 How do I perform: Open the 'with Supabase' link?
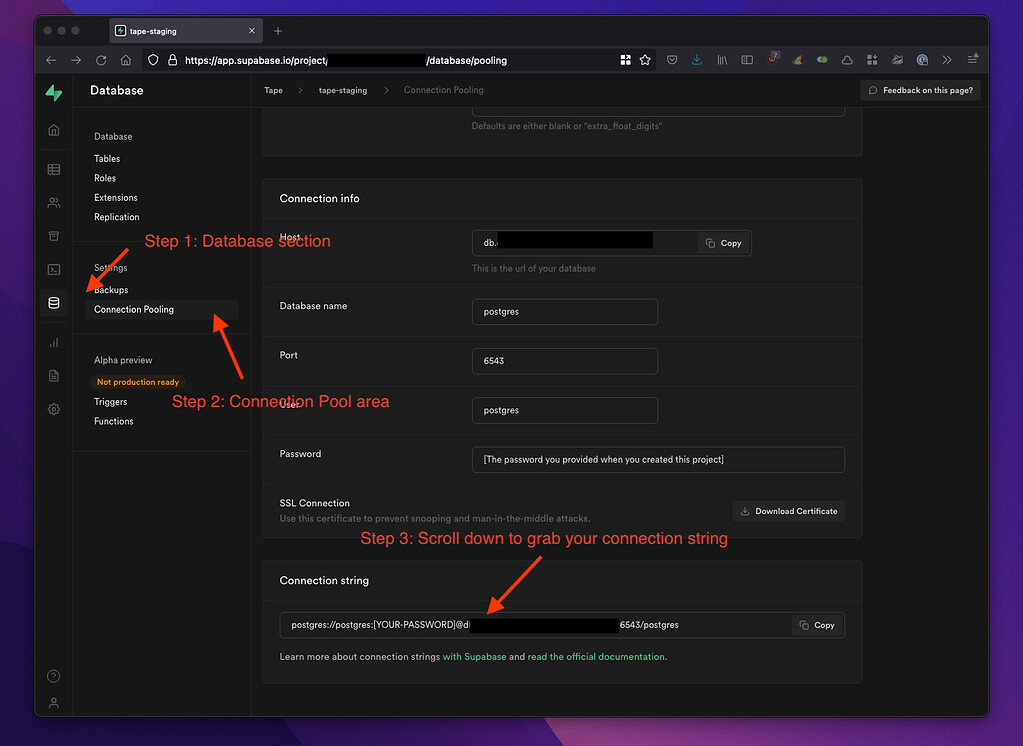point(474,657)
